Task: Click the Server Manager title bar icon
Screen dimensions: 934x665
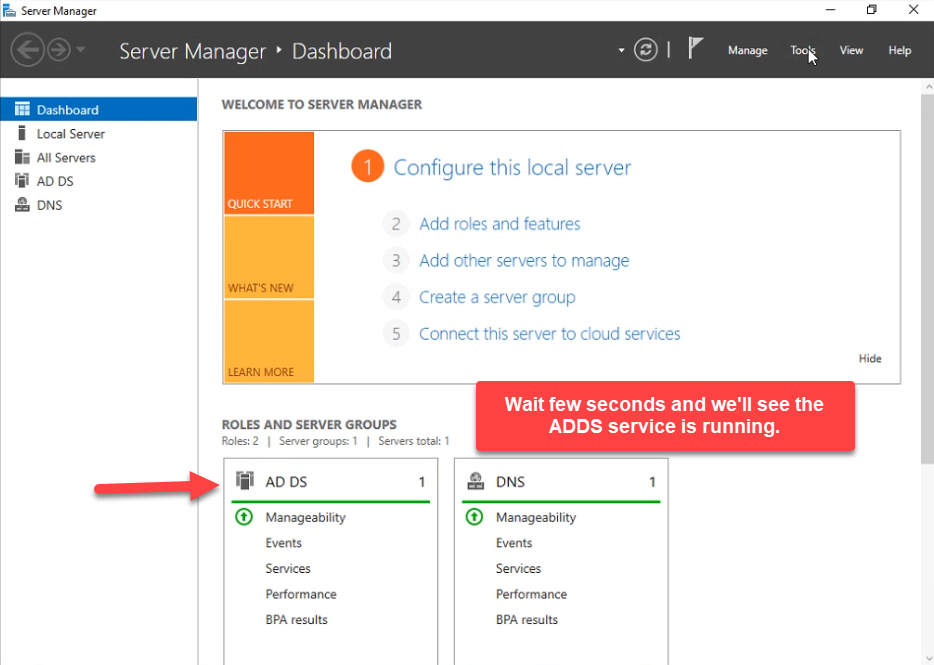Action: pos(9,10)
